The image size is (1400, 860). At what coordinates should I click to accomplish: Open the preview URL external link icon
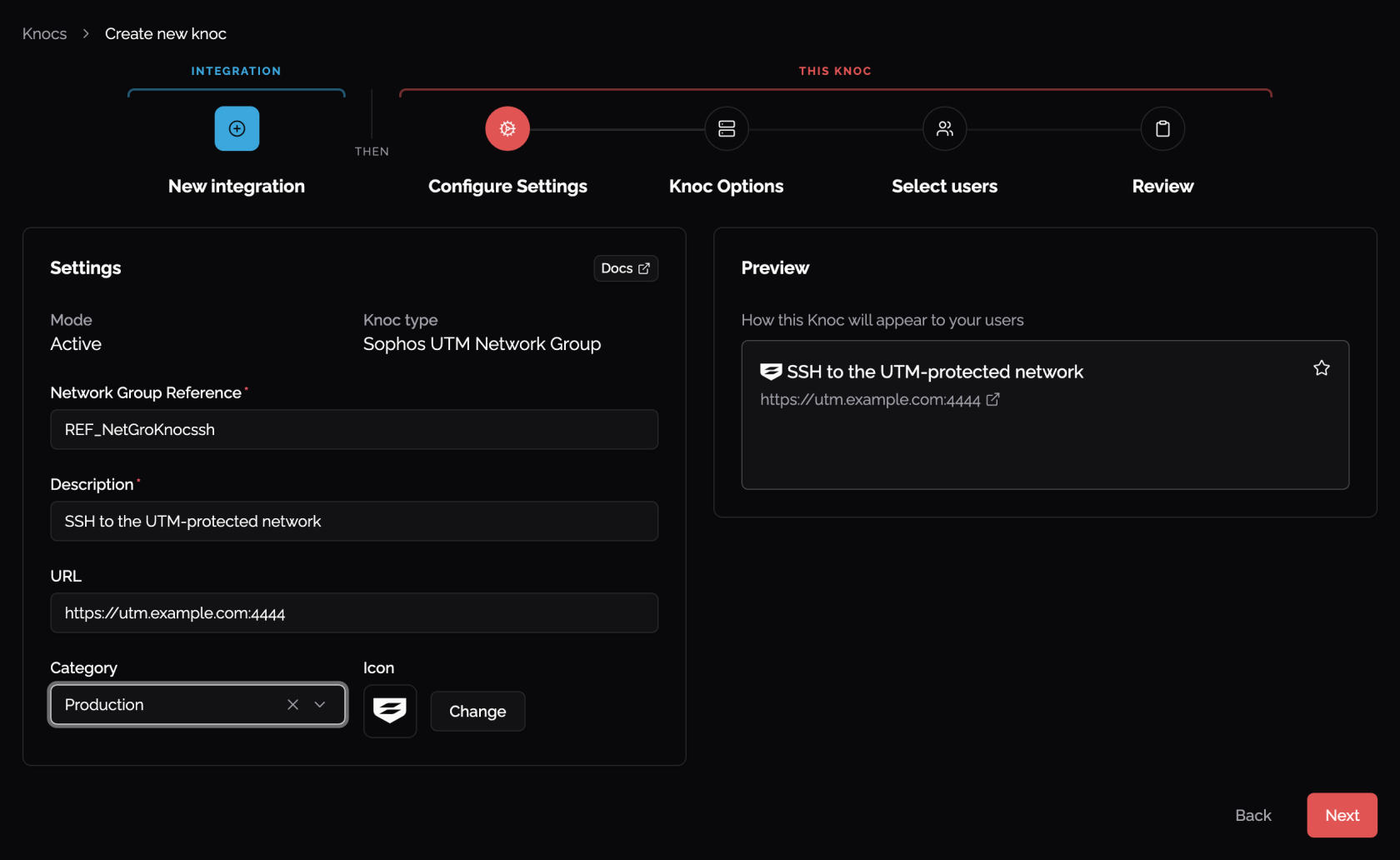pos(992,399)
